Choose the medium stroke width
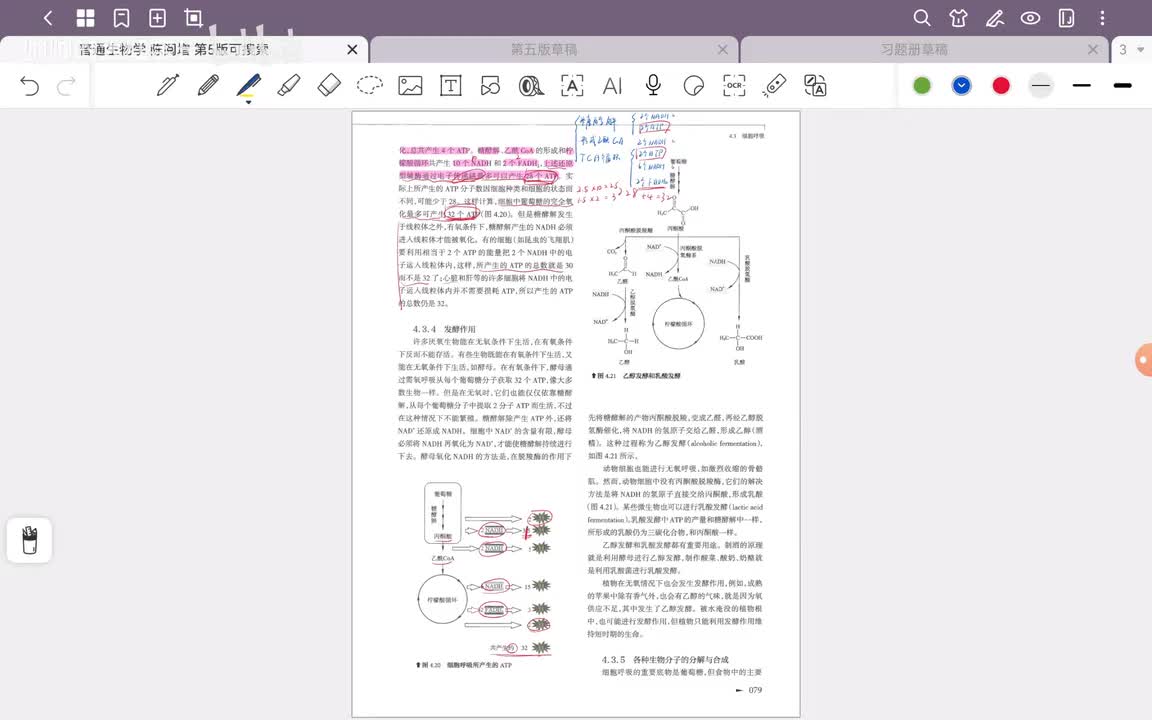 tap(1081, 85)
